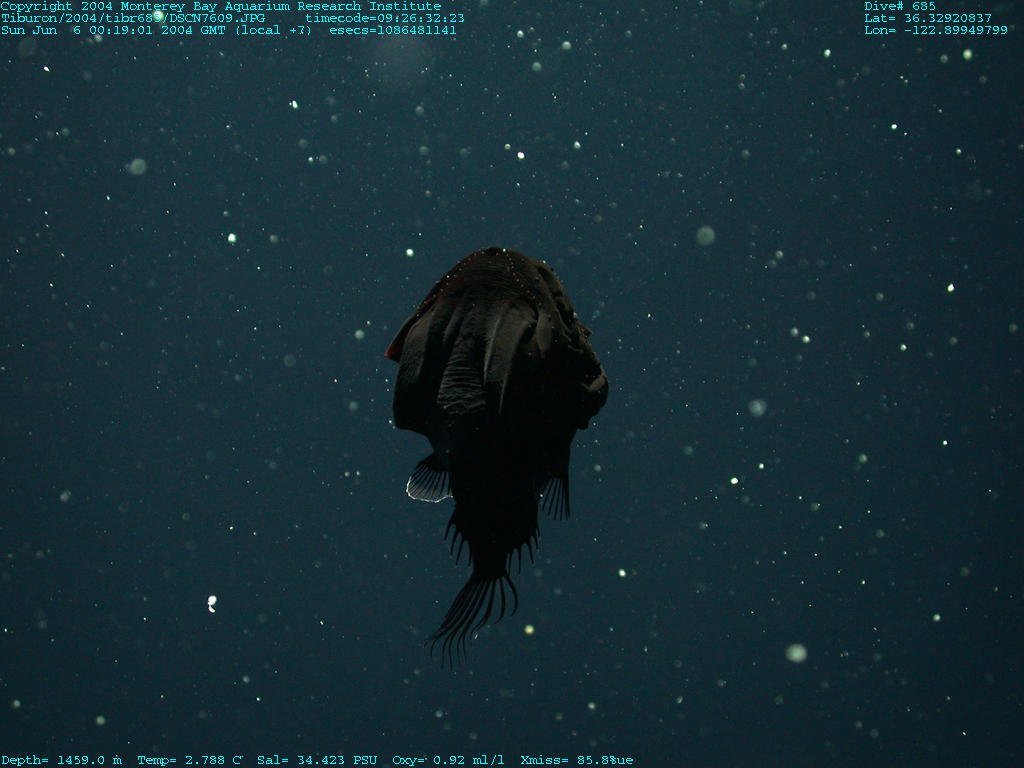This screenshot has width=1024, height=768.
Task: Click the Lat= 36.32920837 readout
Action: (x=928, y=18)
